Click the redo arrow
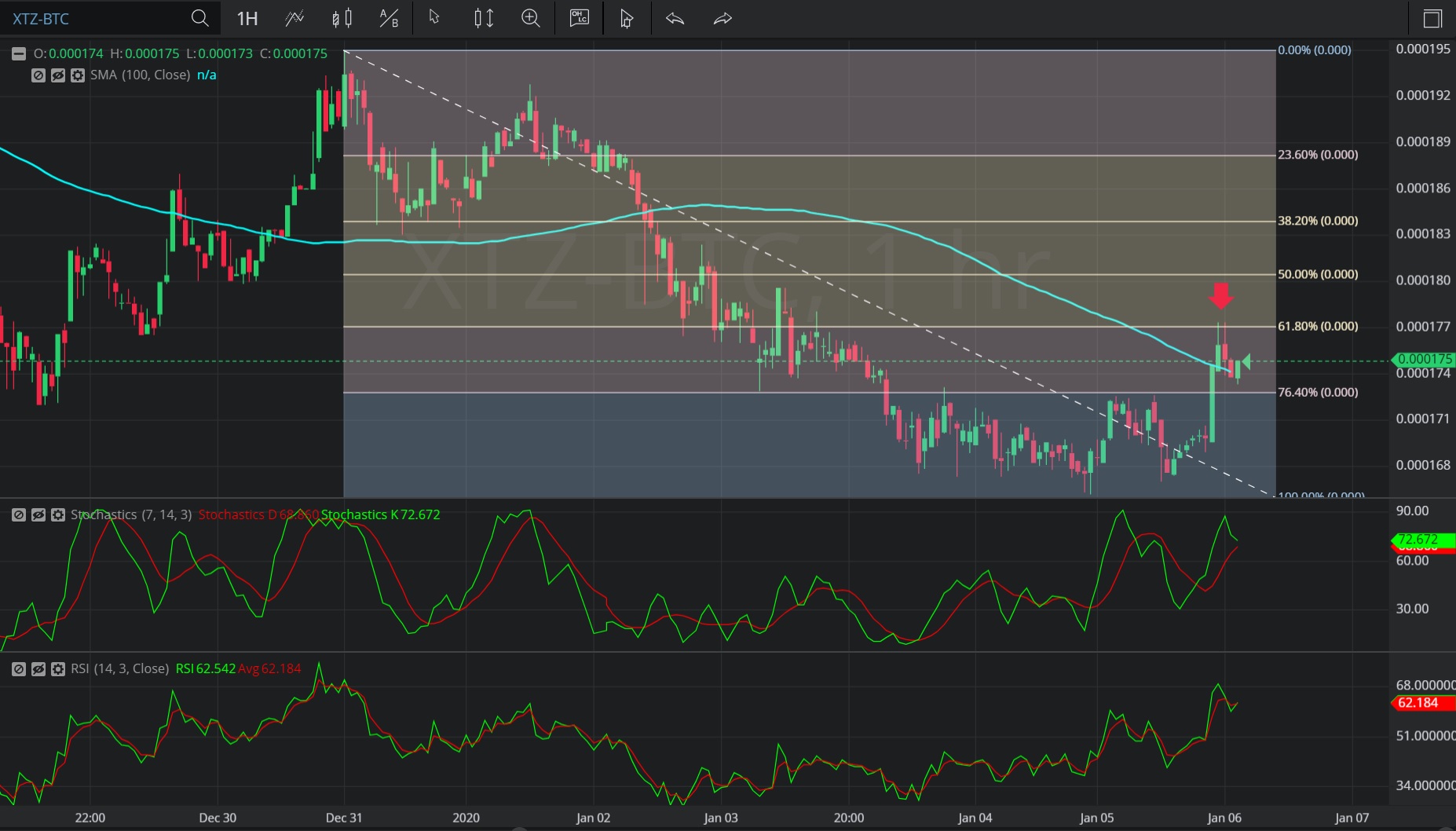Screen dimensions: 1456x831 click(723, 18)
